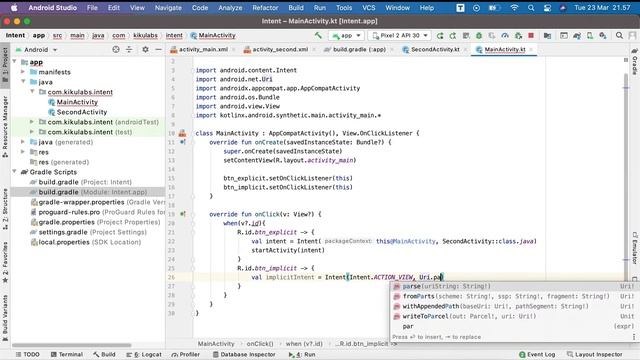640x360 pixels.
Task: Select settings.gradle file
Action: pyautogui.click(x=89, y=232)
